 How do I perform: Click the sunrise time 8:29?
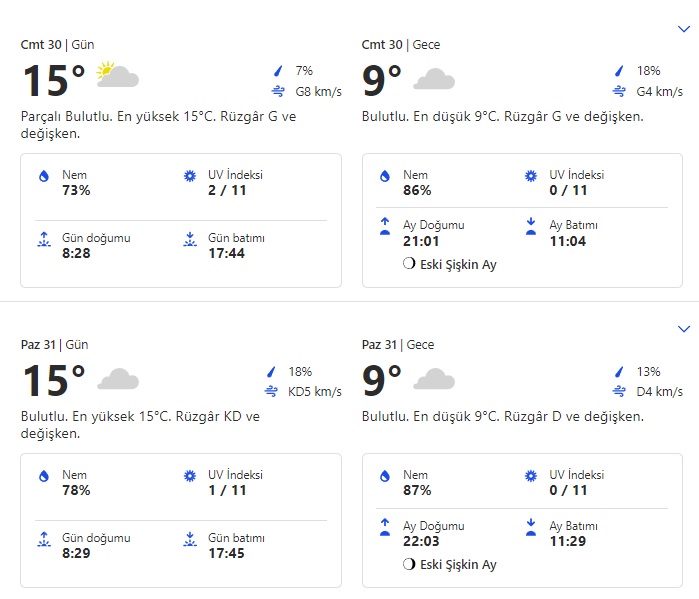[76, 553]
